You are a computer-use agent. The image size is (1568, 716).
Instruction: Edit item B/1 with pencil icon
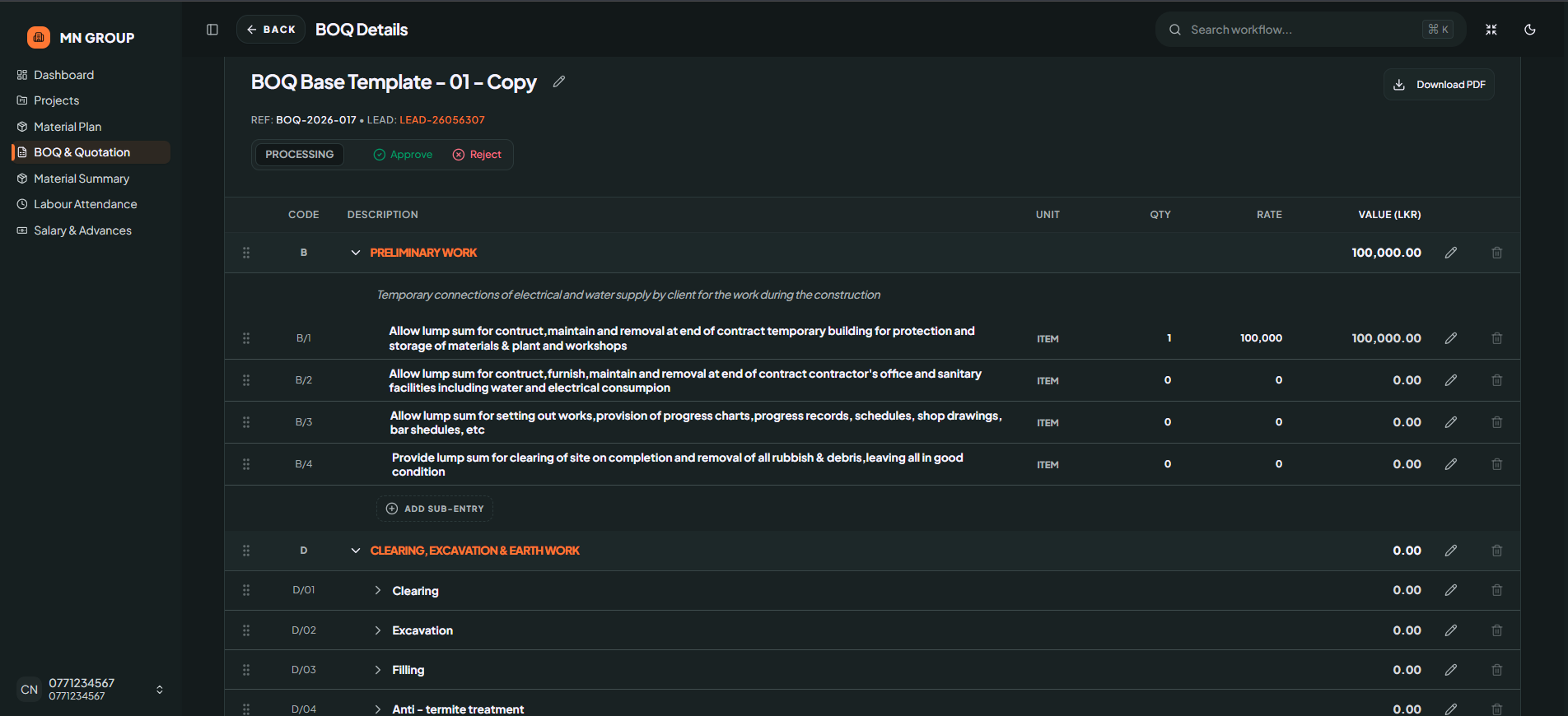[1451, 338]
